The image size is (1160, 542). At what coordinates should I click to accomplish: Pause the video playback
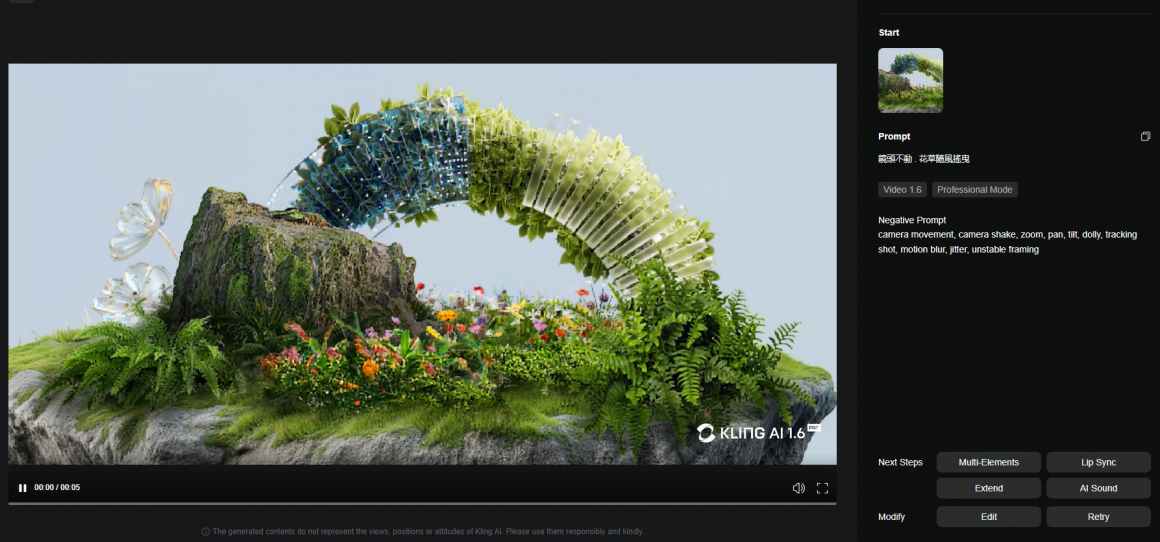pyautogui.click(x=22, y=488)
